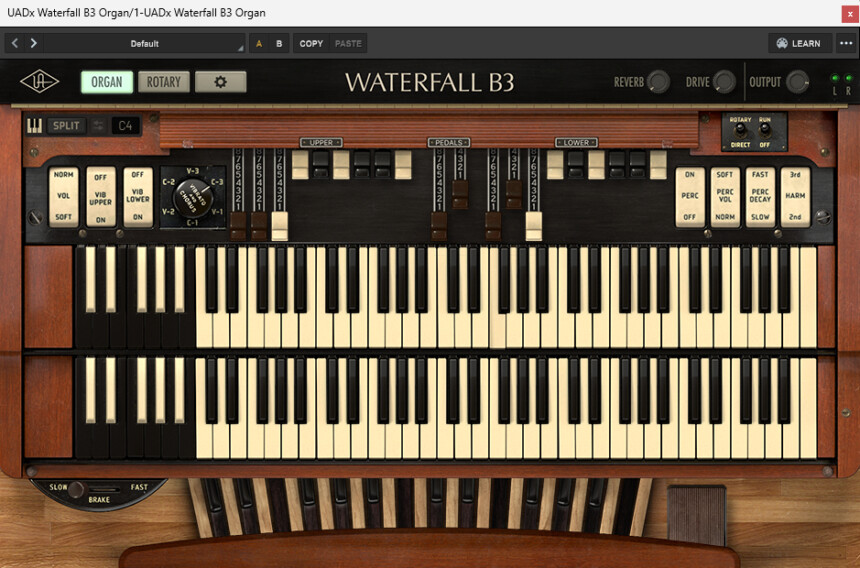Click the Vibrato and Chorus selector knob
This screenshot has height=568, width=860.
192,196
